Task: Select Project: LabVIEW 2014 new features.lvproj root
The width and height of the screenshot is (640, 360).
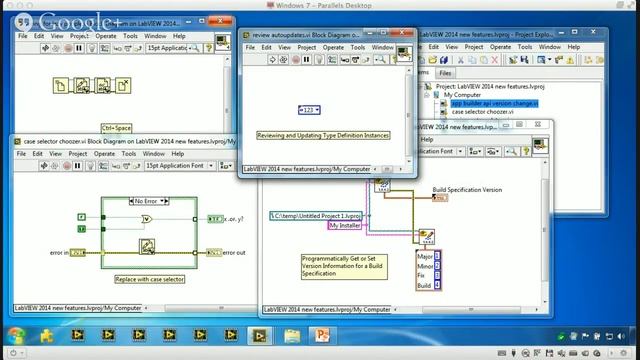Action: click(x=490, y=87)
